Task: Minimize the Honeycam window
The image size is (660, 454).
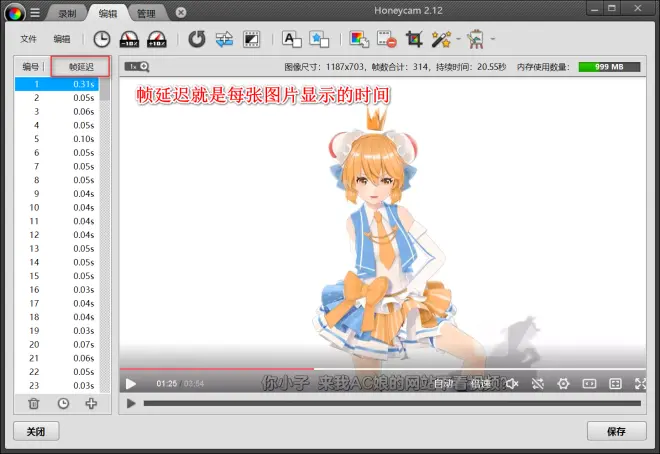Action: coord(594,8)
